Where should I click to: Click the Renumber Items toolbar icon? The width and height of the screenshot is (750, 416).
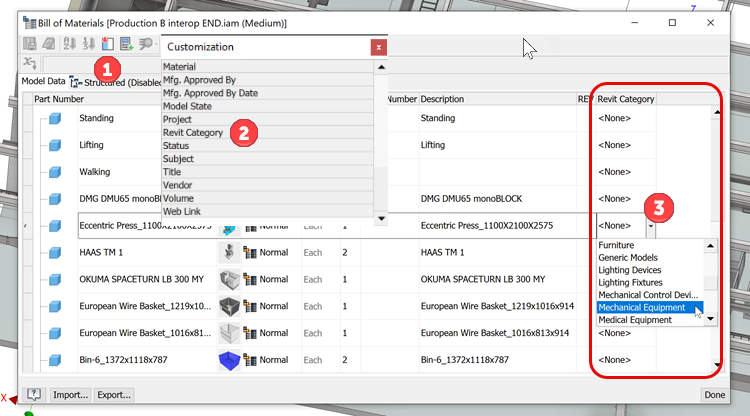[x=88, y=44]
